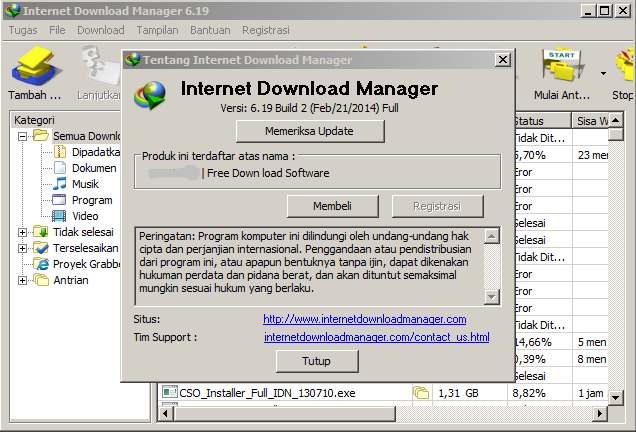
Task: Click horizontal scrollbar left arrow
Action: click(x=165, y=414)
